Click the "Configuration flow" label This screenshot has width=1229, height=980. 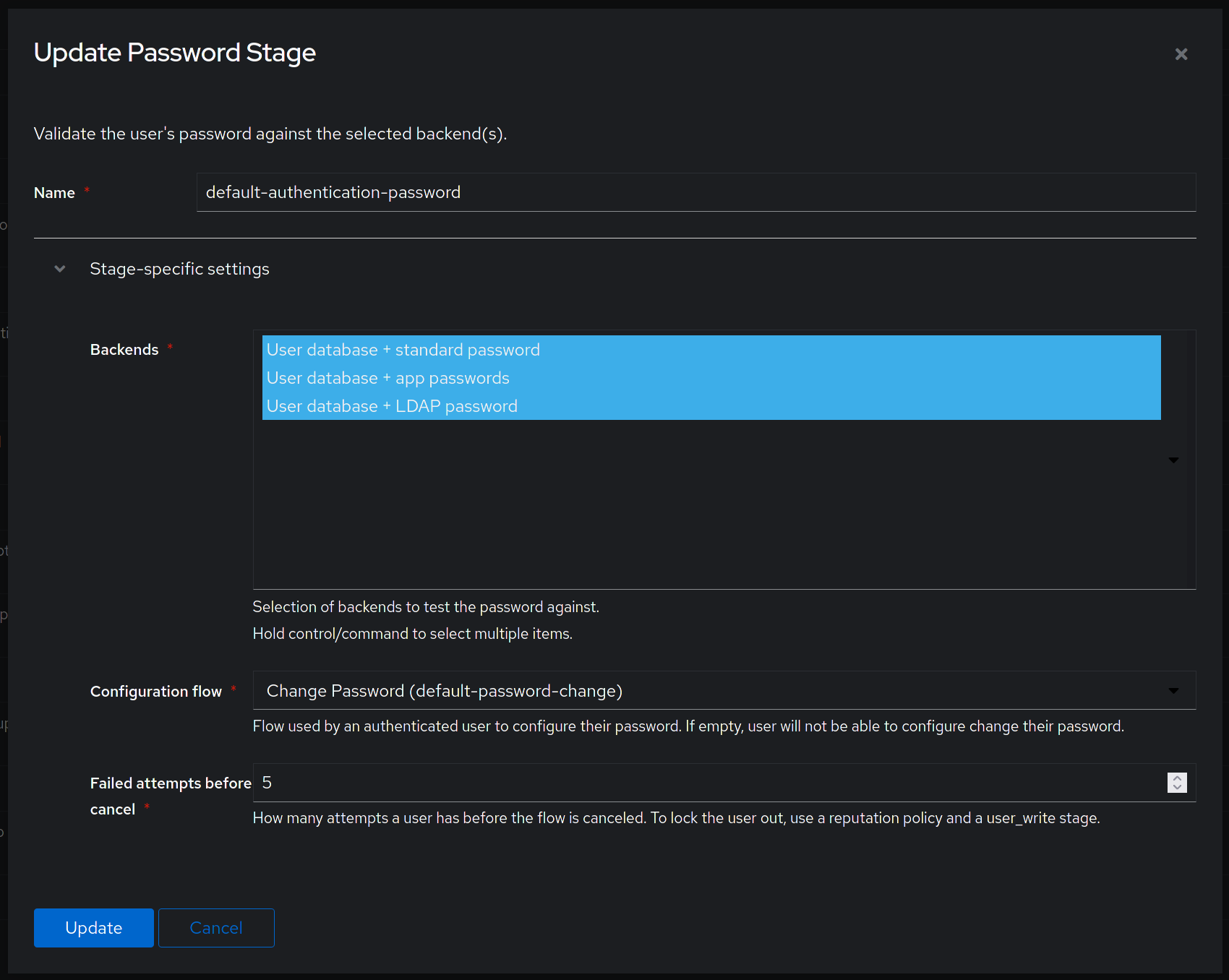pyautogui.click(x=155, y=692)
